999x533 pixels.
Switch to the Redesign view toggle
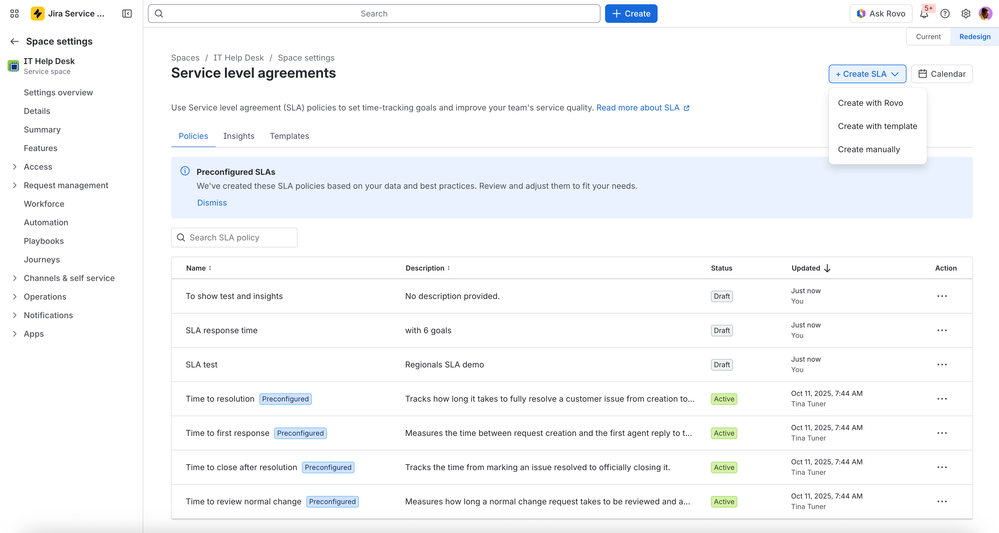click(x=975, y=37)
